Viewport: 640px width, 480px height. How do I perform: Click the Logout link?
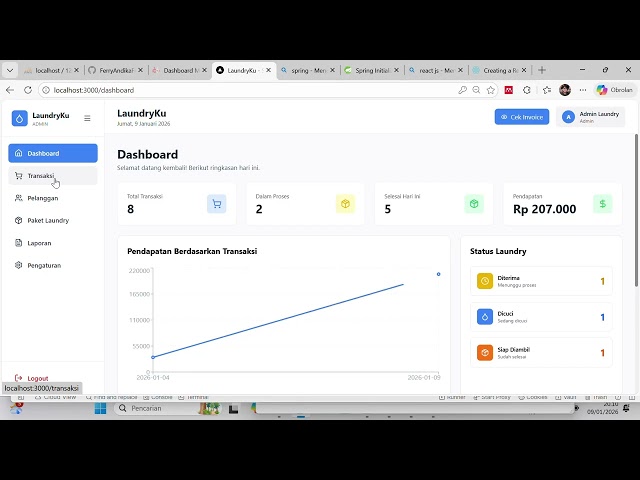click(31, 378)
